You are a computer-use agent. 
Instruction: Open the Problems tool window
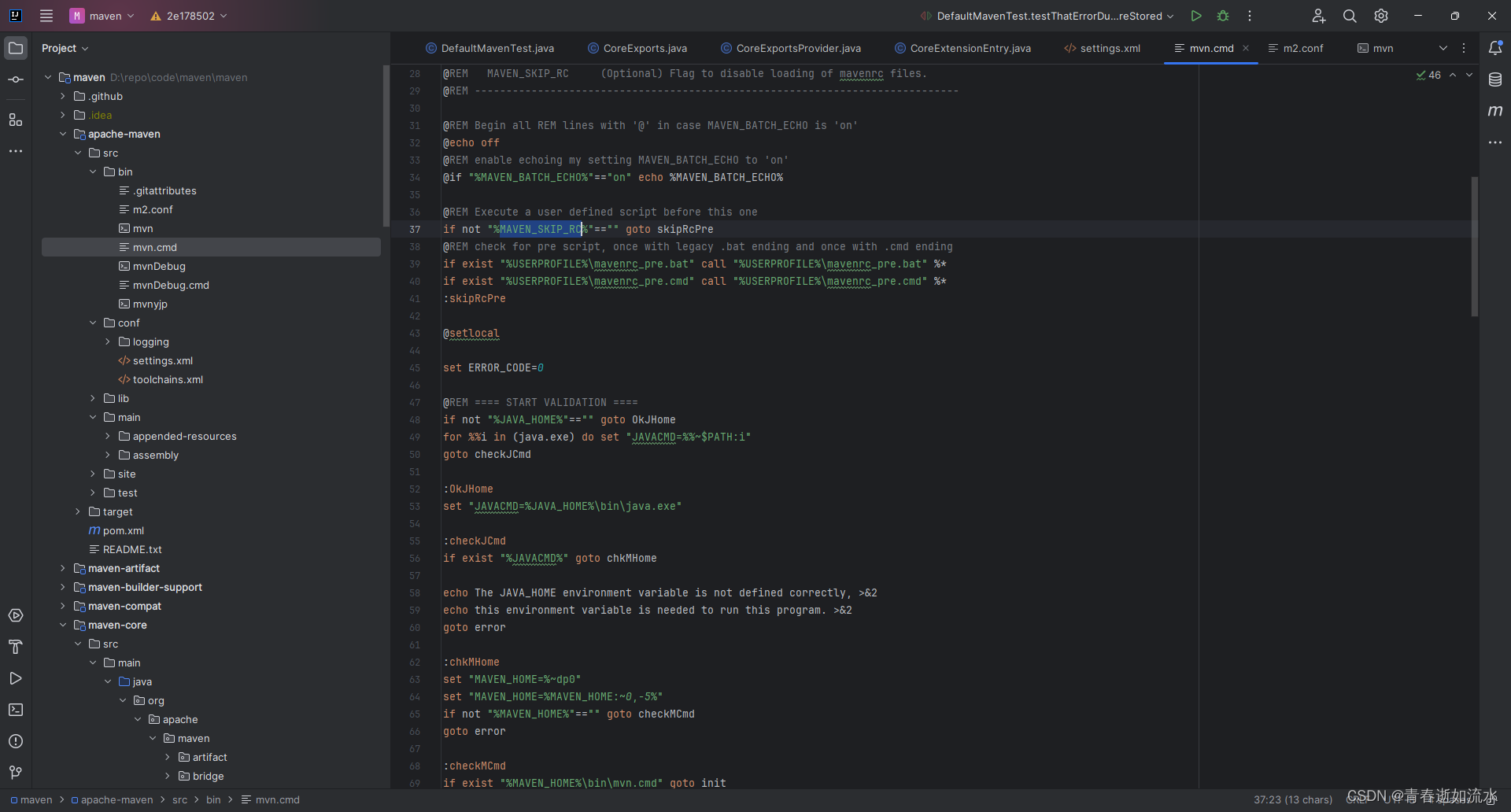16,741
